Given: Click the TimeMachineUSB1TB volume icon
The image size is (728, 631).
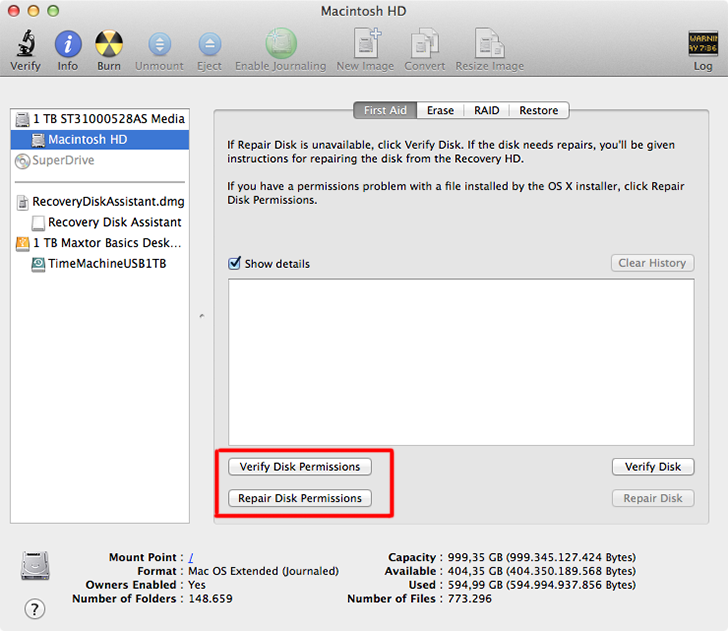Looking at the screenshot, I should pos(38,264).
